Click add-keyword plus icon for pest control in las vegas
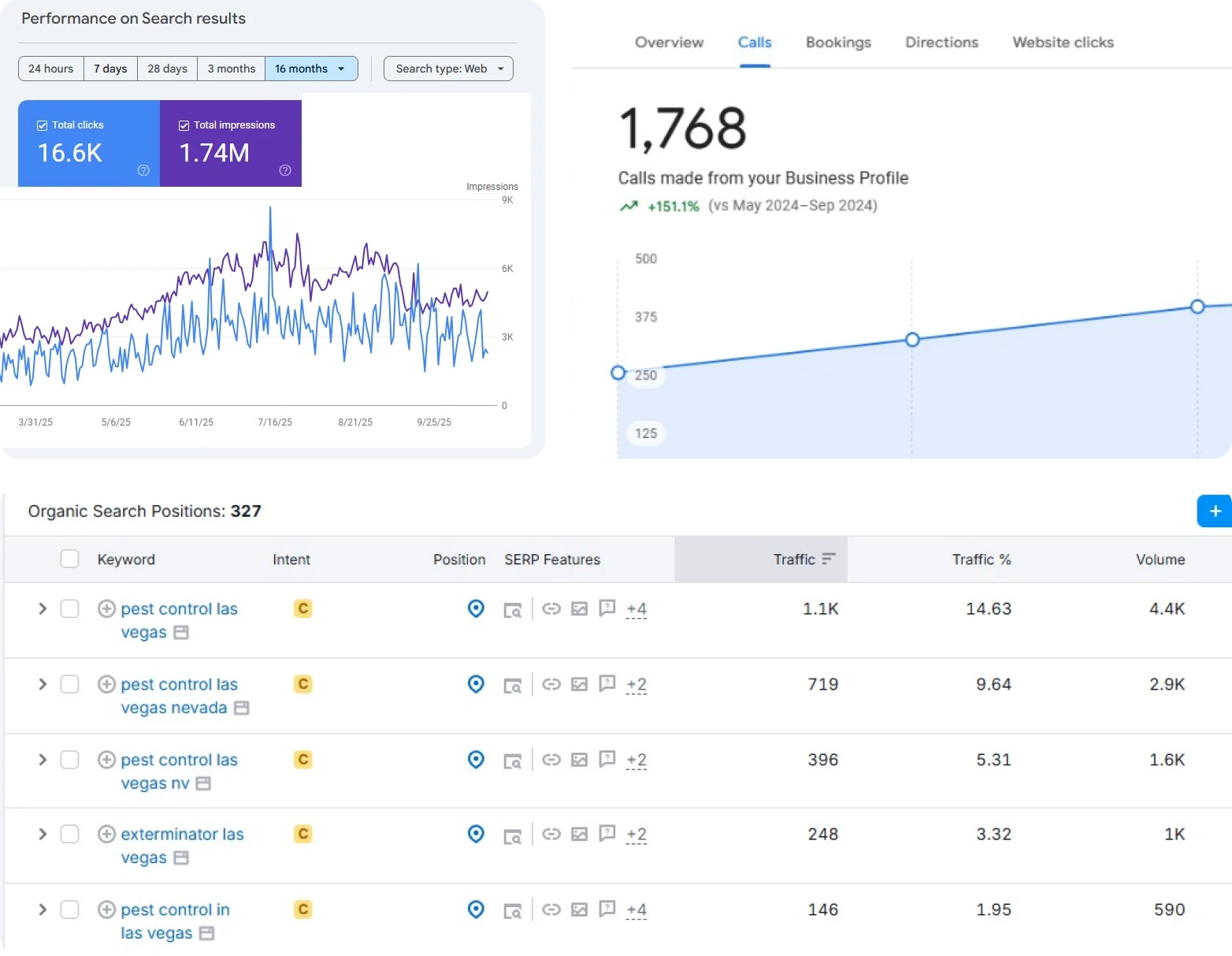The width and height of the screenshot is (1232, 956). (106, 910)
